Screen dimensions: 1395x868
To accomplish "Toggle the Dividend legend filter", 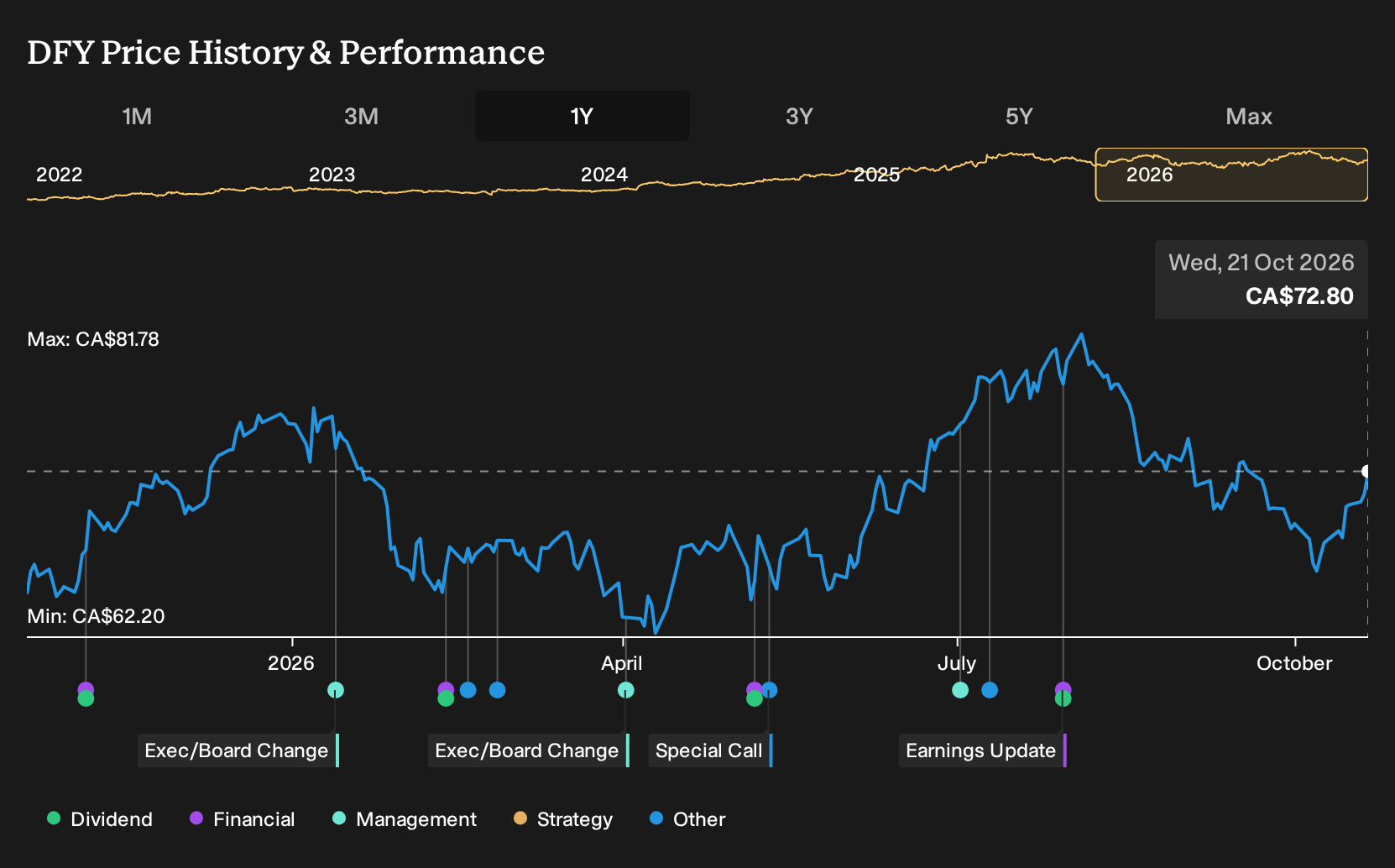I will [100, 819].
